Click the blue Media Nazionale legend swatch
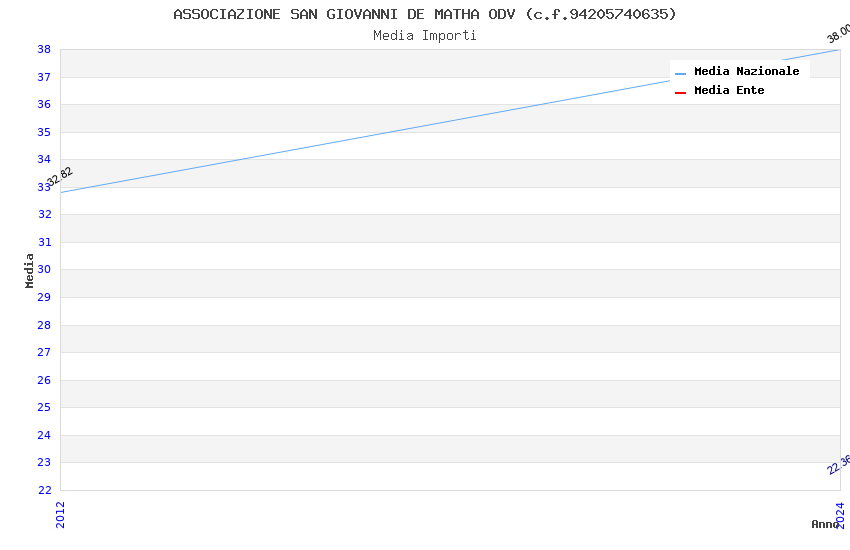Screen dimensions: 850x550 (x=680, y=73)
